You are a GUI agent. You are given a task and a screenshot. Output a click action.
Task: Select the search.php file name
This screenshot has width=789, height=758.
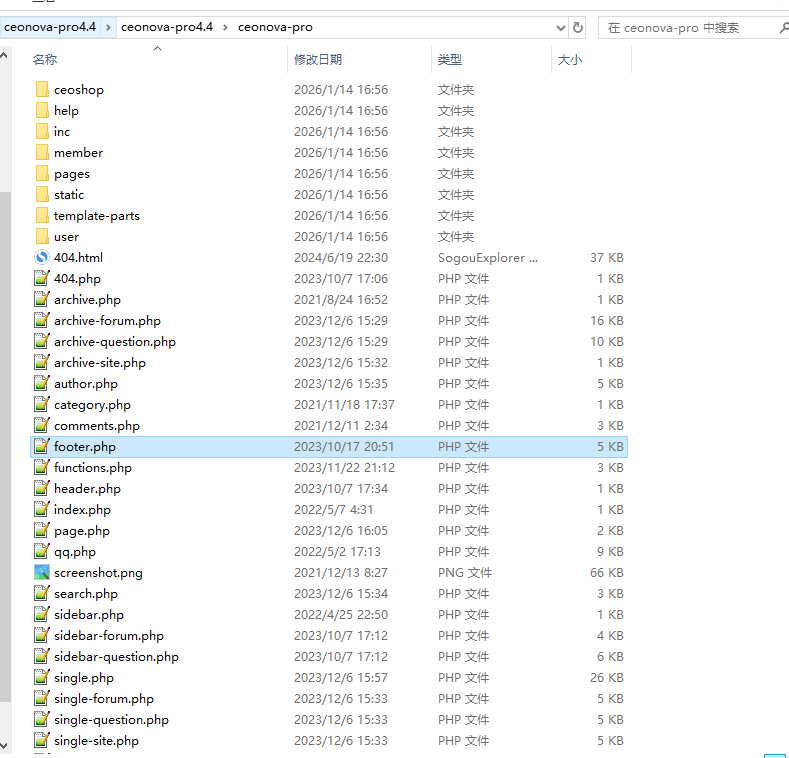86,594
